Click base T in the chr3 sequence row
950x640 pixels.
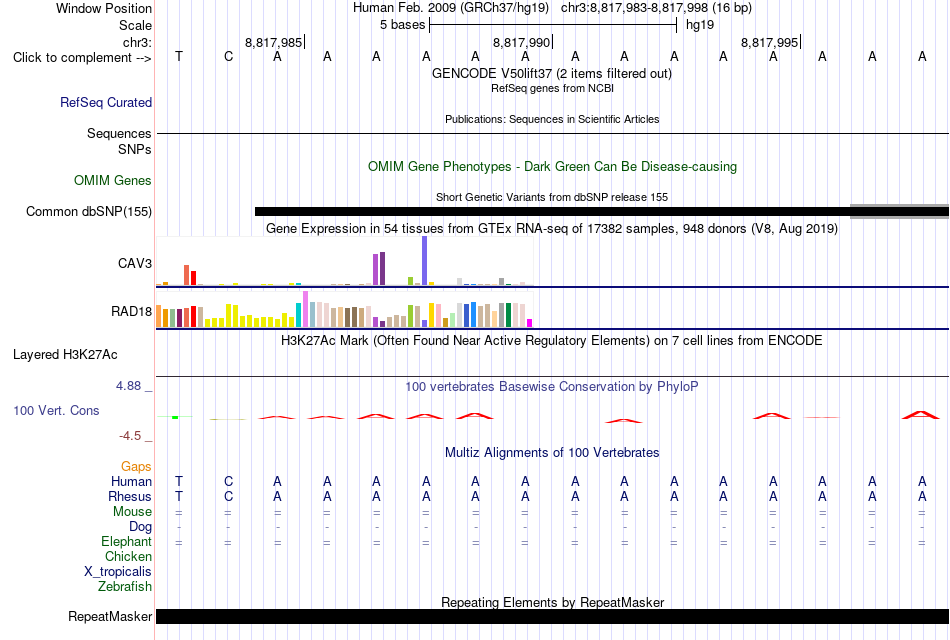(x=179, y=56)
